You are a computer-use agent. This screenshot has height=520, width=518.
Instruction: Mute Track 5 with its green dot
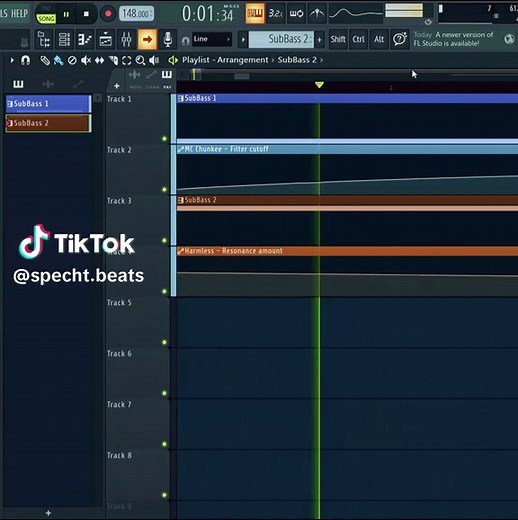[x=164, y=342]
